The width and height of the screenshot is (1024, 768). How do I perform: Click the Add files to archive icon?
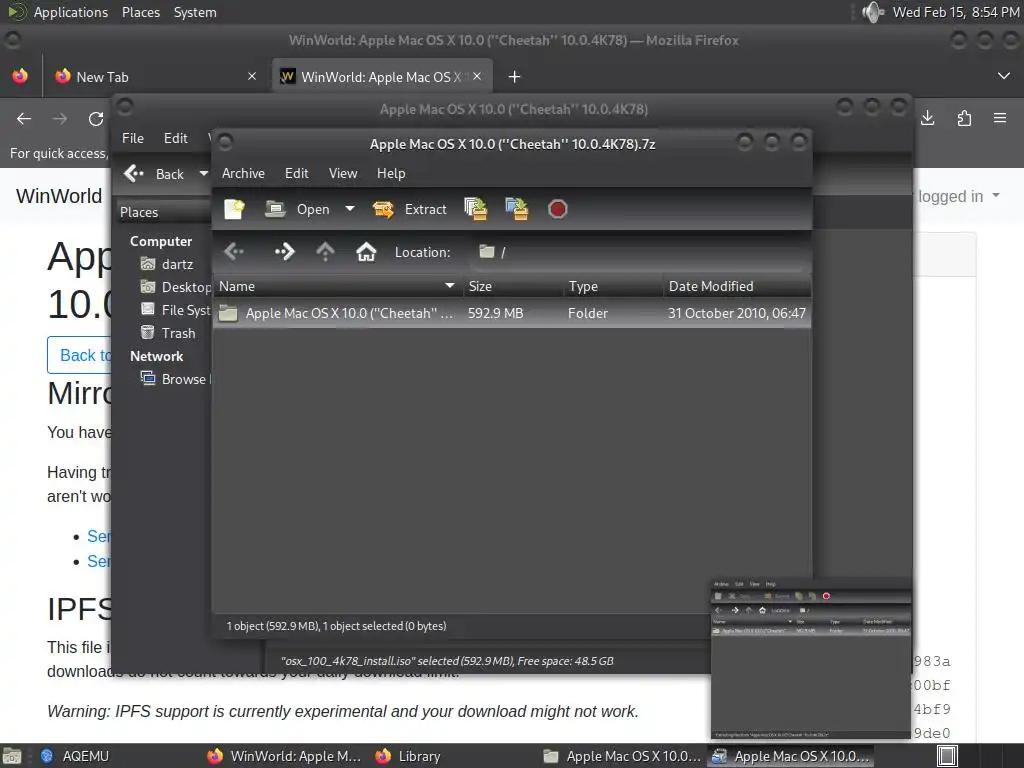pos(475,209)
